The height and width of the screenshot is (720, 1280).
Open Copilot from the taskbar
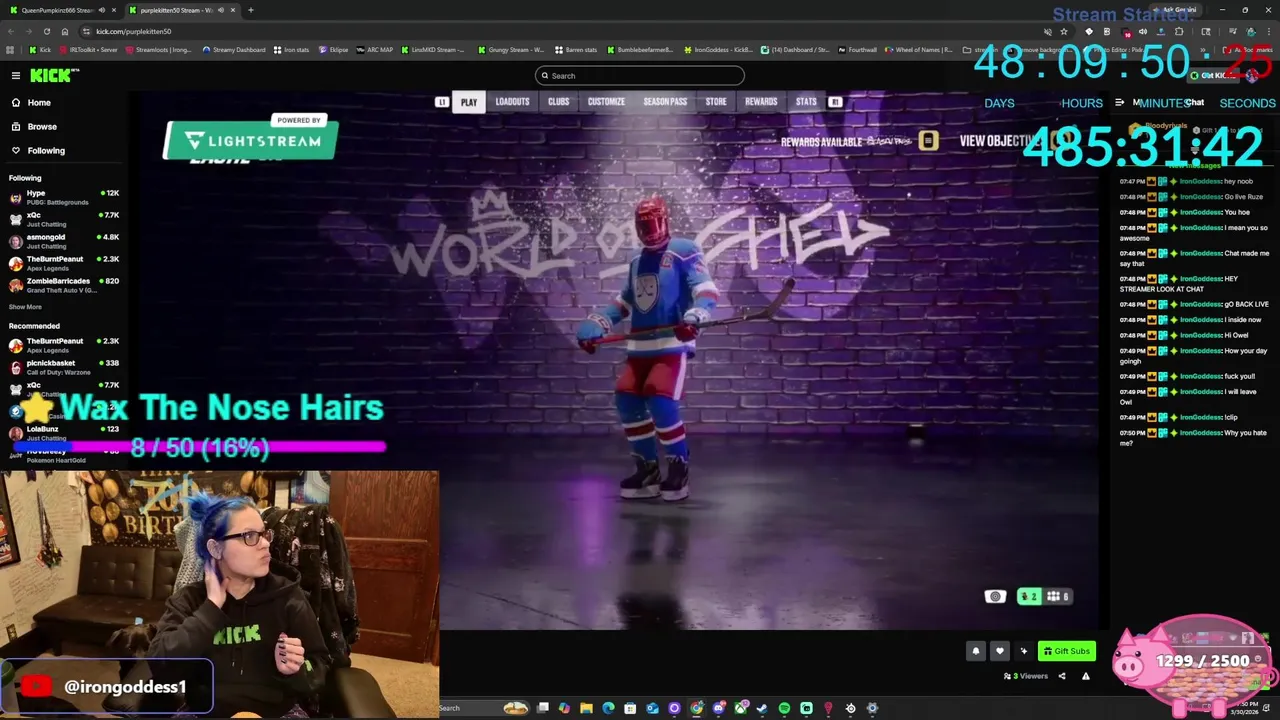click(x=564, y=708)
